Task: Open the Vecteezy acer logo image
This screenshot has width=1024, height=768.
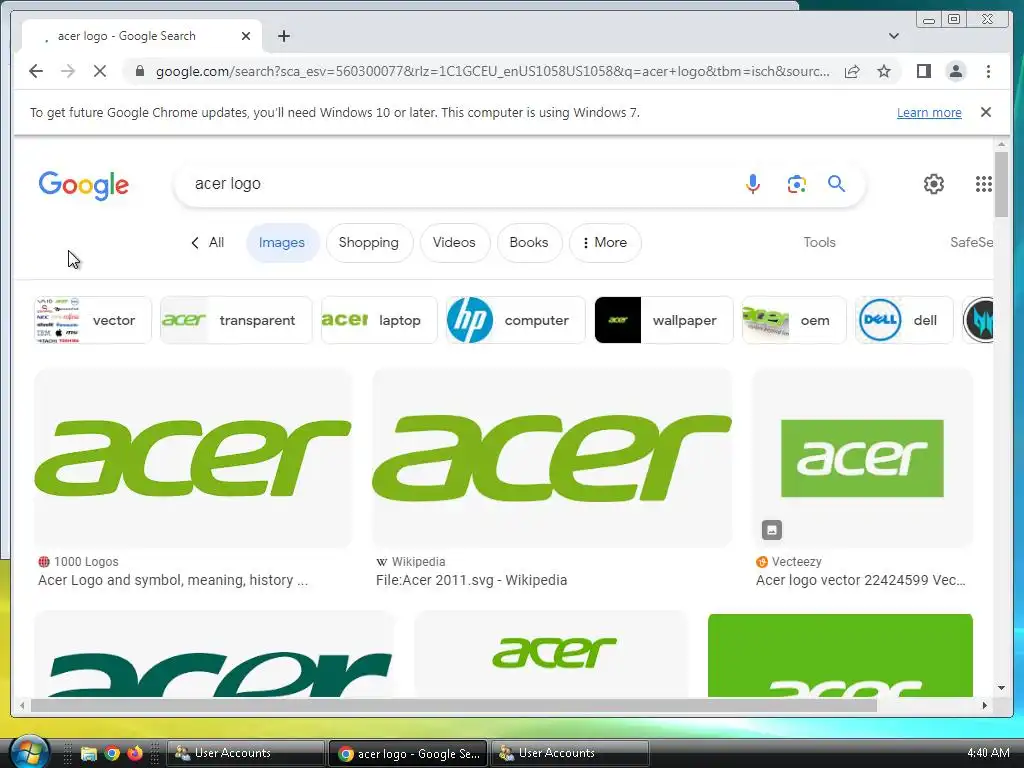Action: point(863,458)
